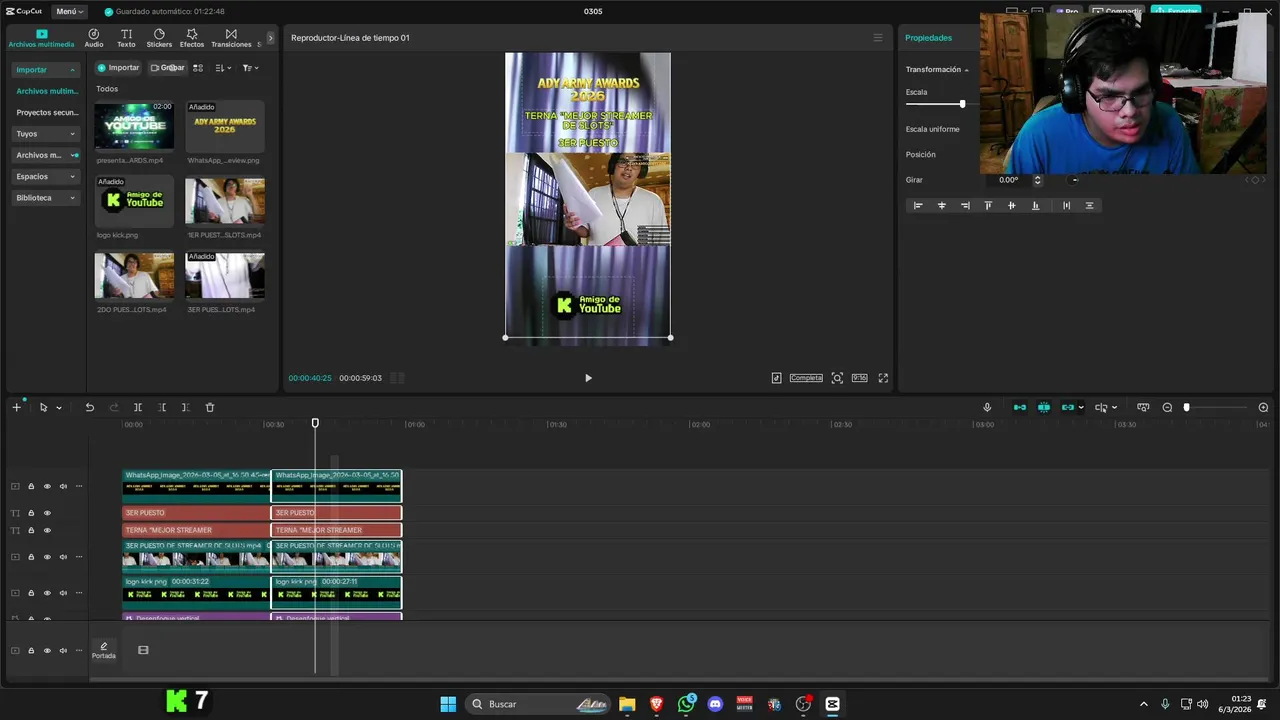Select the 2DO PUES...LOTS.mp4 thumbnail
Viewport: 1280px width, 720px height.
[134, 276]
